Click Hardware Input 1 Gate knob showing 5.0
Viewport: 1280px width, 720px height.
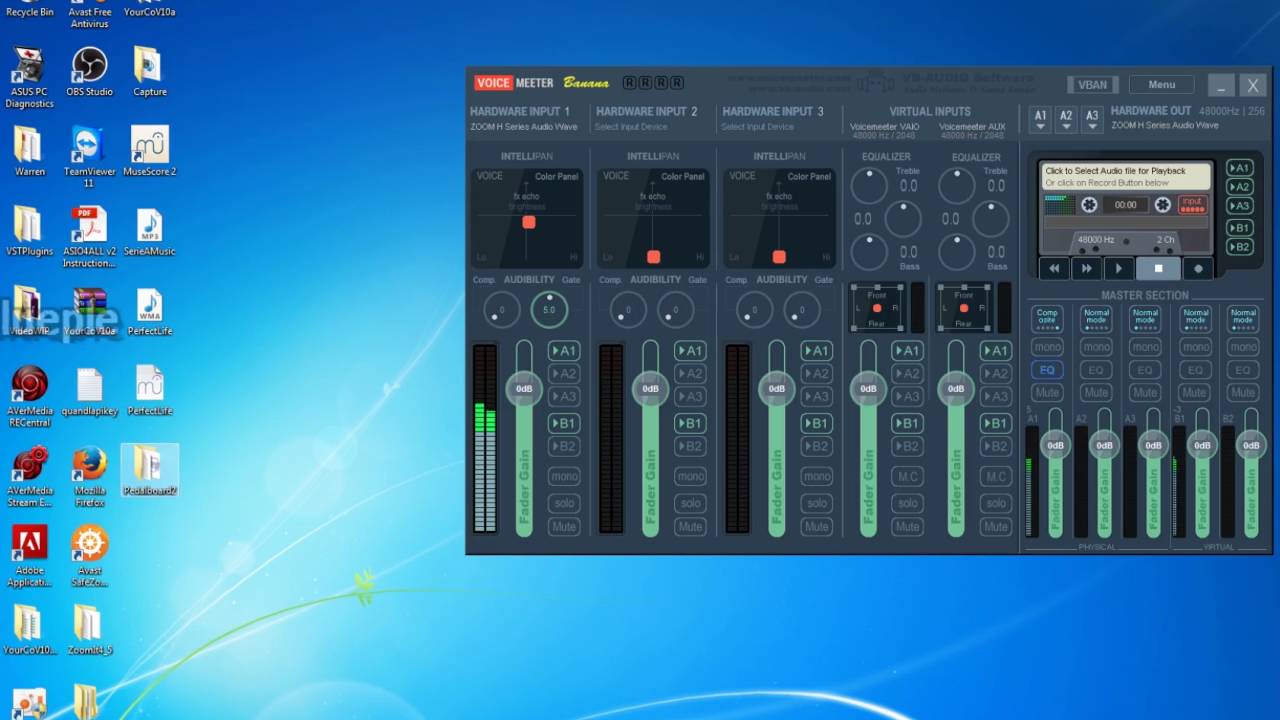coord(549,310)
